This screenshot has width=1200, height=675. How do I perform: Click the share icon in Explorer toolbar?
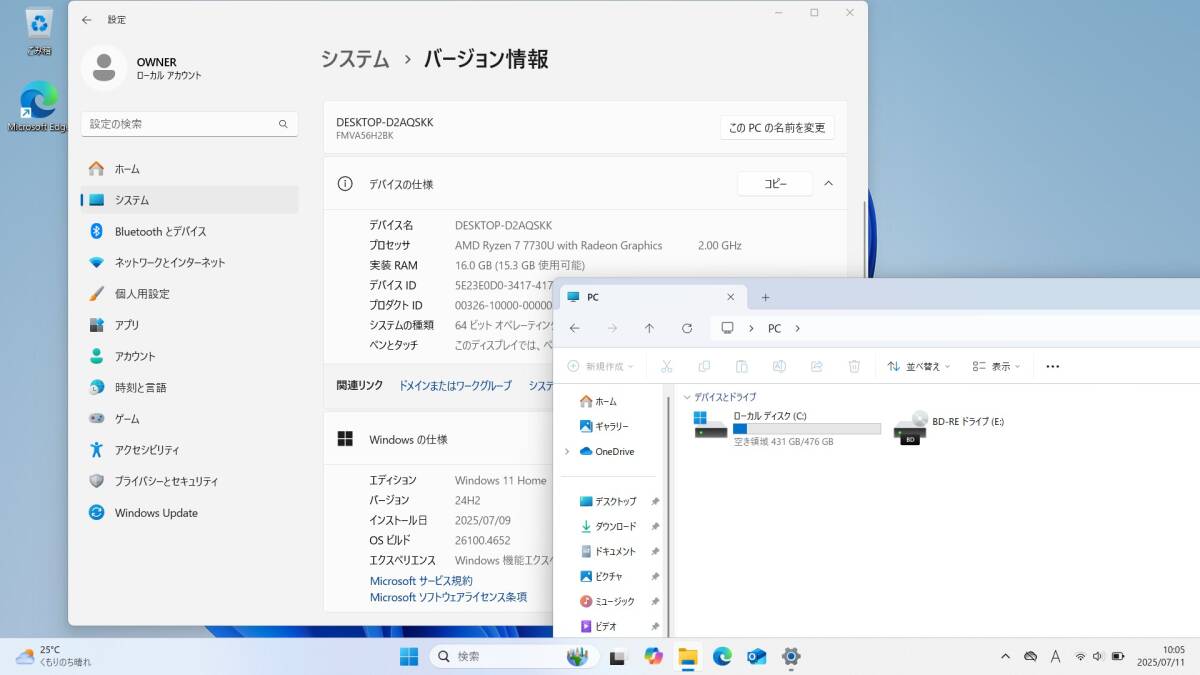[x=816, y=366]
